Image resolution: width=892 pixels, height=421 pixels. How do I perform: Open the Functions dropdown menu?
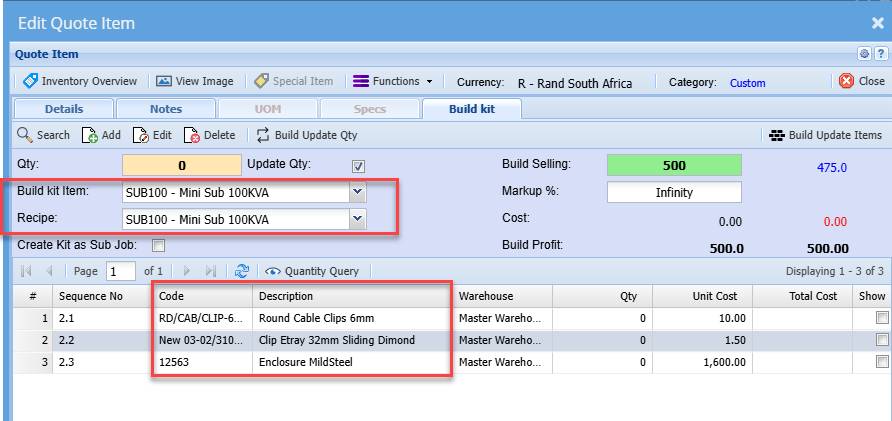coord(393,81)
